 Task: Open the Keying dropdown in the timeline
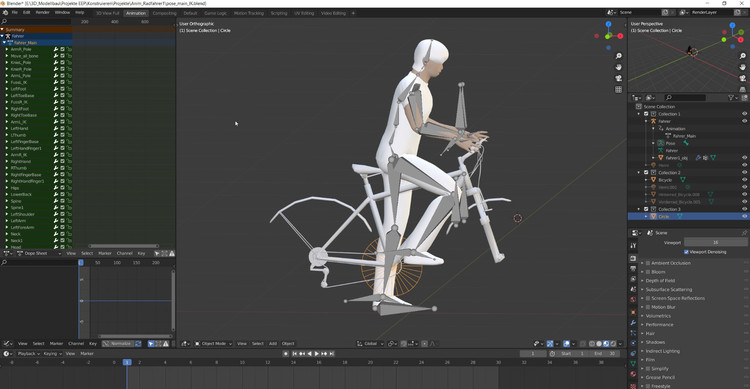[x=52, y=354]
